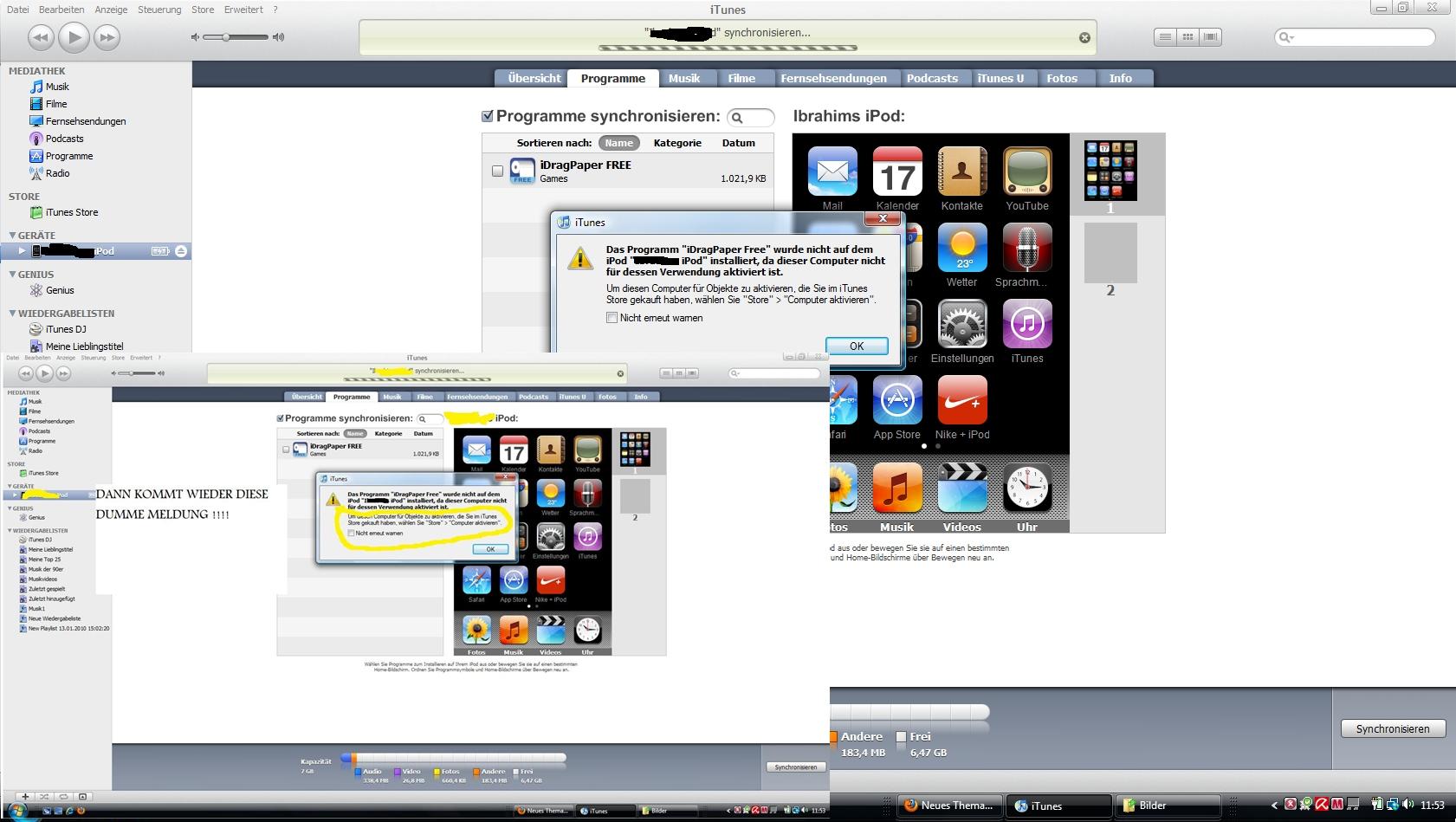Viewport: 1456px width, 822px height.
Task: Click the Play button in iTunes toolbar
Action: pyautogui.click(x=74, y=36)
